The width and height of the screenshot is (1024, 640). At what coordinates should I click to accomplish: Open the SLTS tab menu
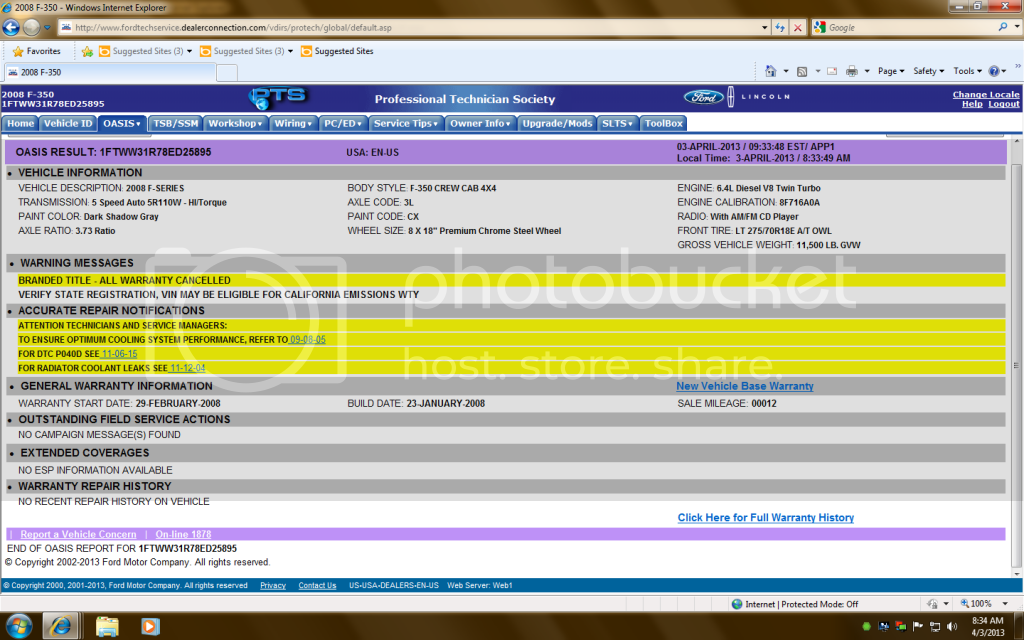pyautogui.click(x=617, y=123)
